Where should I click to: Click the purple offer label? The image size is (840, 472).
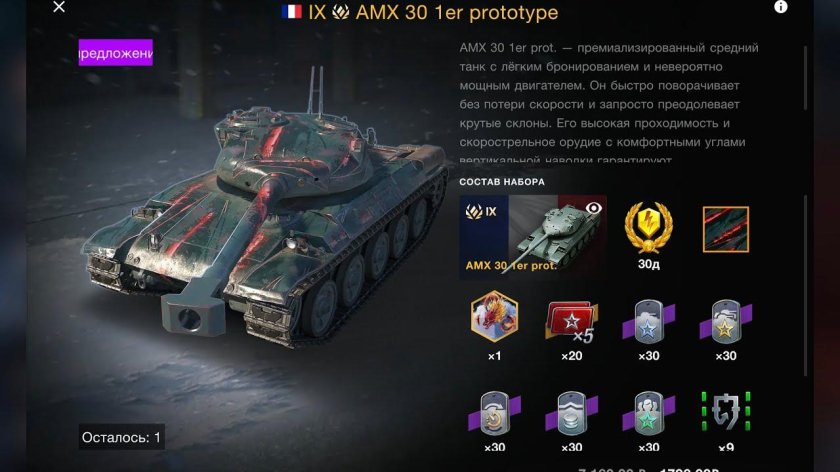[116, 53]
